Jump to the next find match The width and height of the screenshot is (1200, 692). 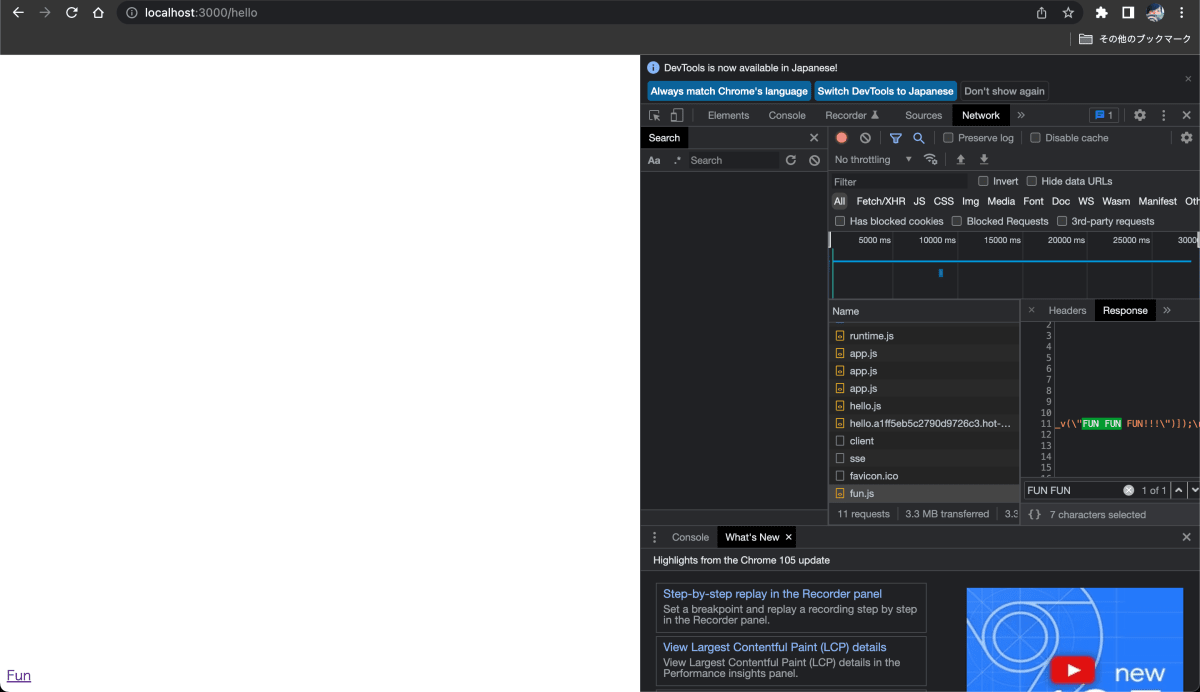(1194, 490)
